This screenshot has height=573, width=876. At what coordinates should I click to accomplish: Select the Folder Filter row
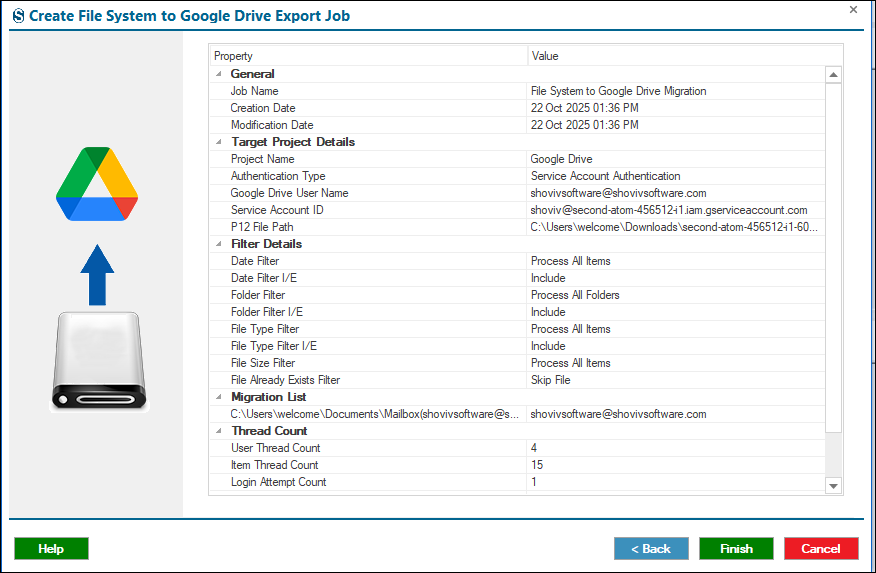(x=517, y=295)
